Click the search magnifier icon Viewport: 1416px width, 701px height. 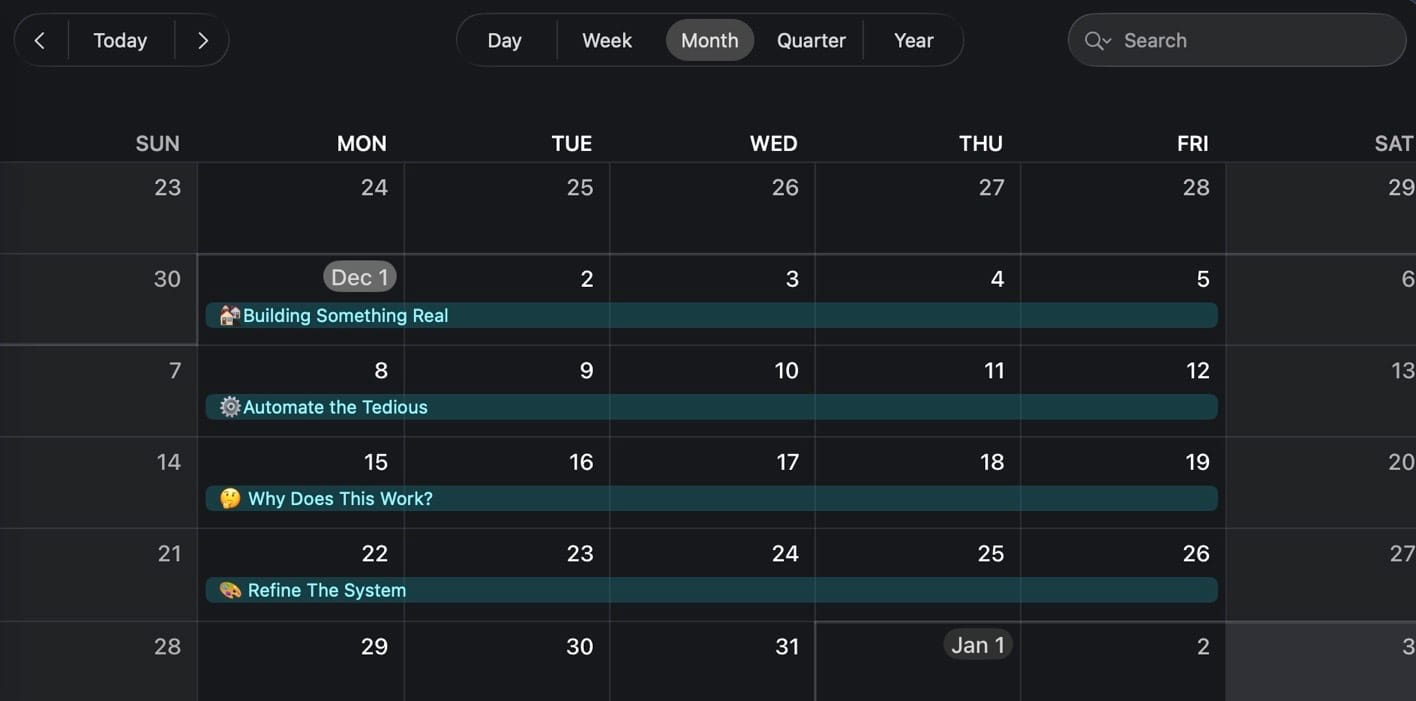coord(1095,41)
